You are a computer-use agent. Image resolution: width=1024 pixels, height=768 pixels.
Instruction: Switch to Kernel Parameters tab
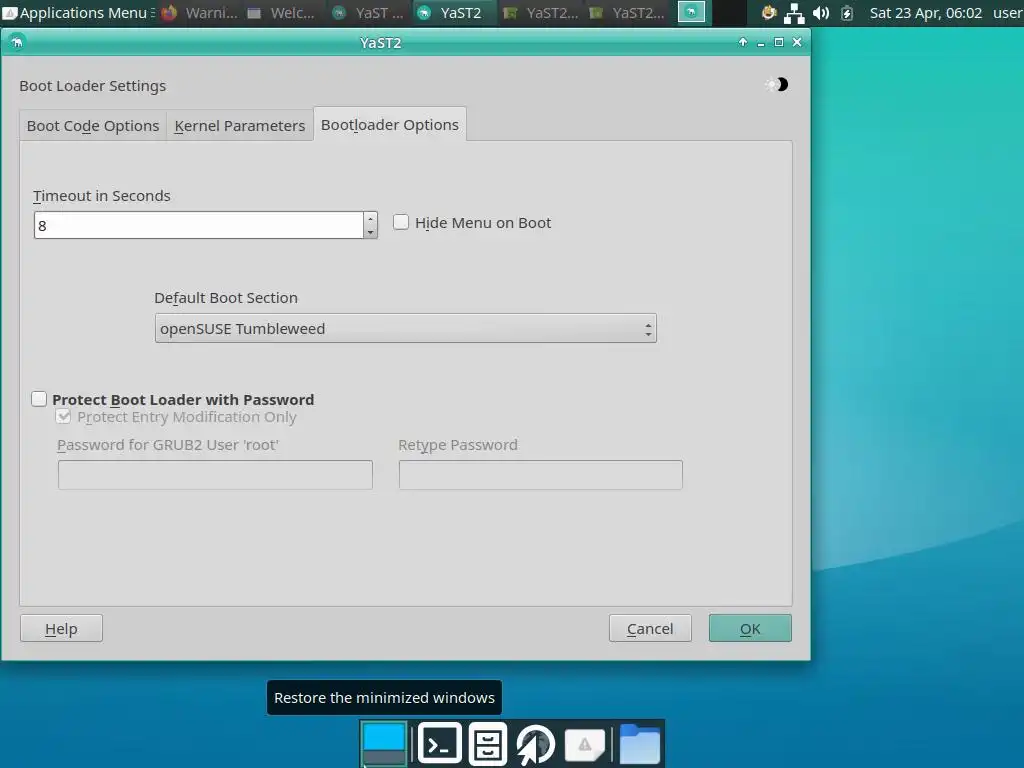tap(240, 125)
